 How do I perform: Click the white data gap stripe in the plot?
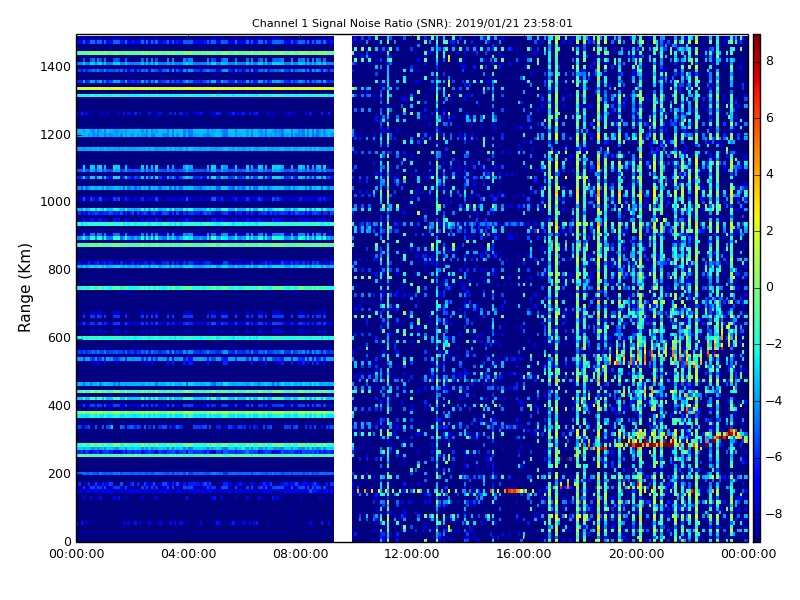coord(343,288)
